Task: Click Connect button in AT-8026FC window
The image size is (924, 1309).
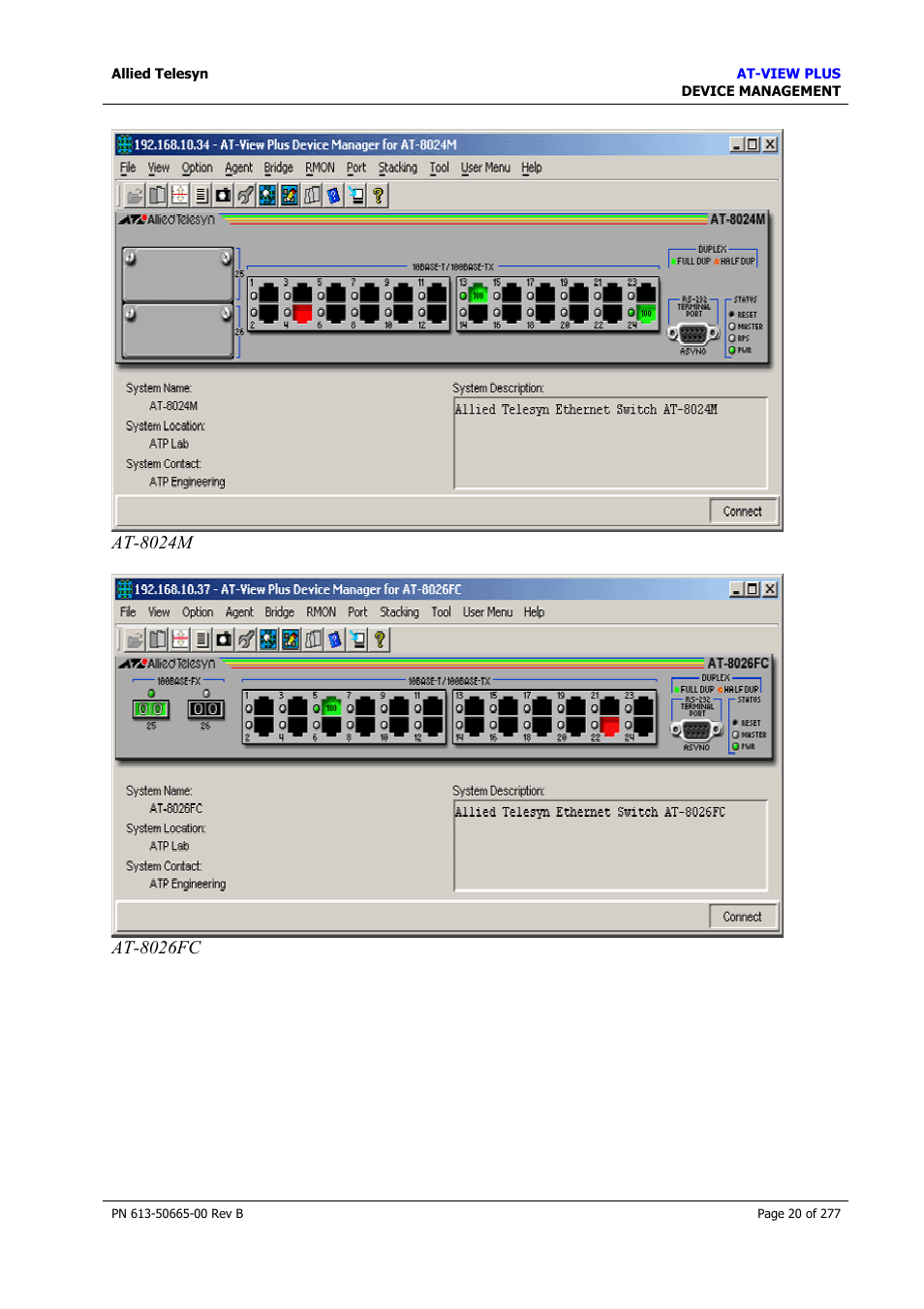Action: [x=743, y=917]
